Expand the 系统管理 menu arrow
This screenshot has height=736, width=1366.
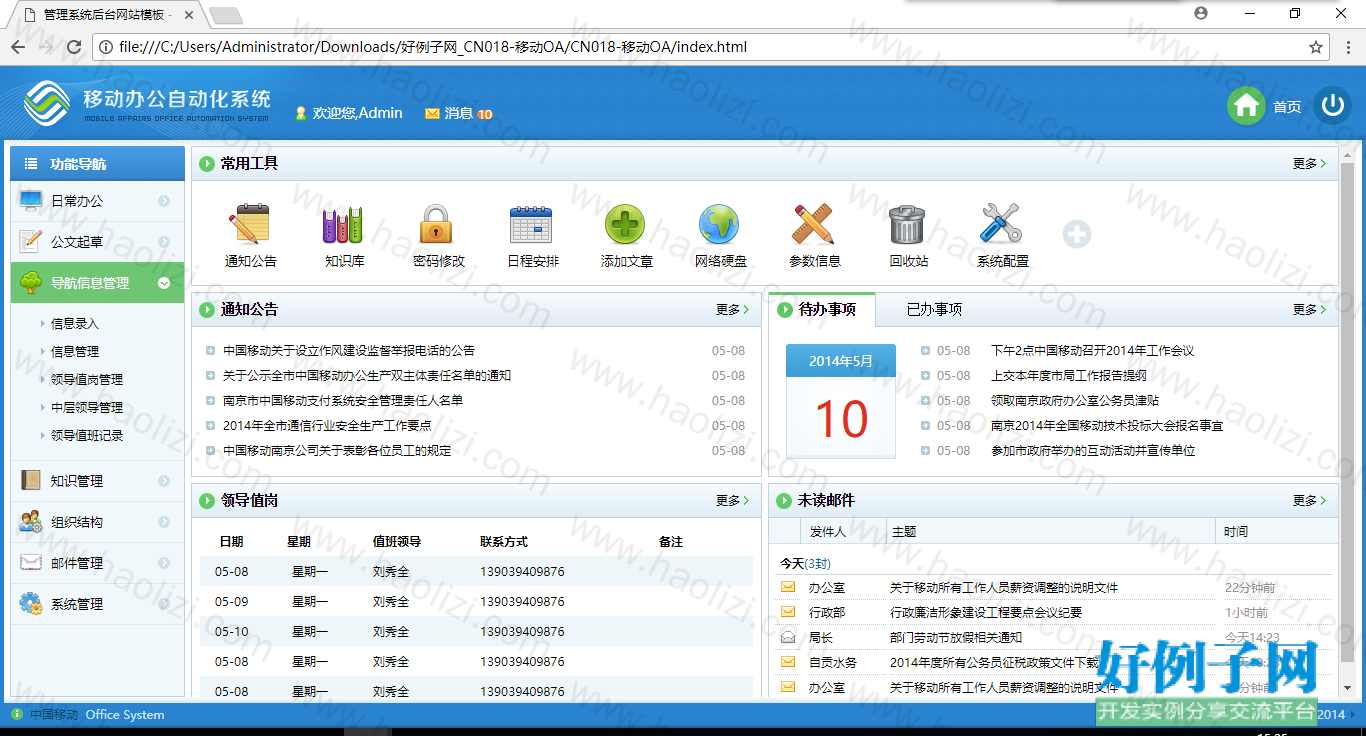[x=164, y=604]
